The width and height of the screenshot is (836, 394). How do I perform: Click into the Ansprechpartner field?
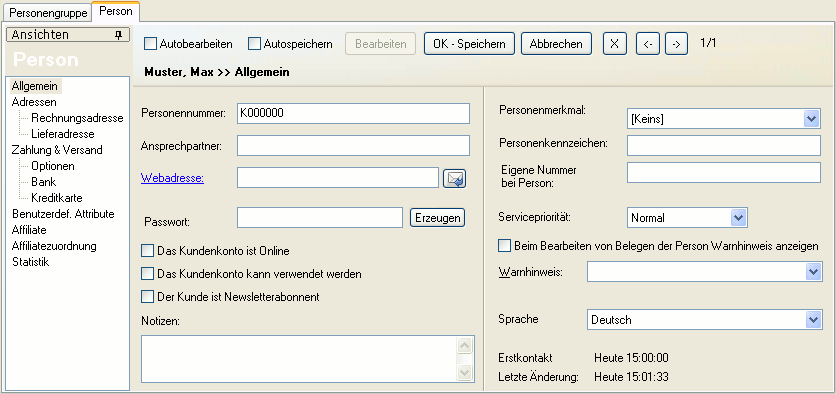pos(353,146)
